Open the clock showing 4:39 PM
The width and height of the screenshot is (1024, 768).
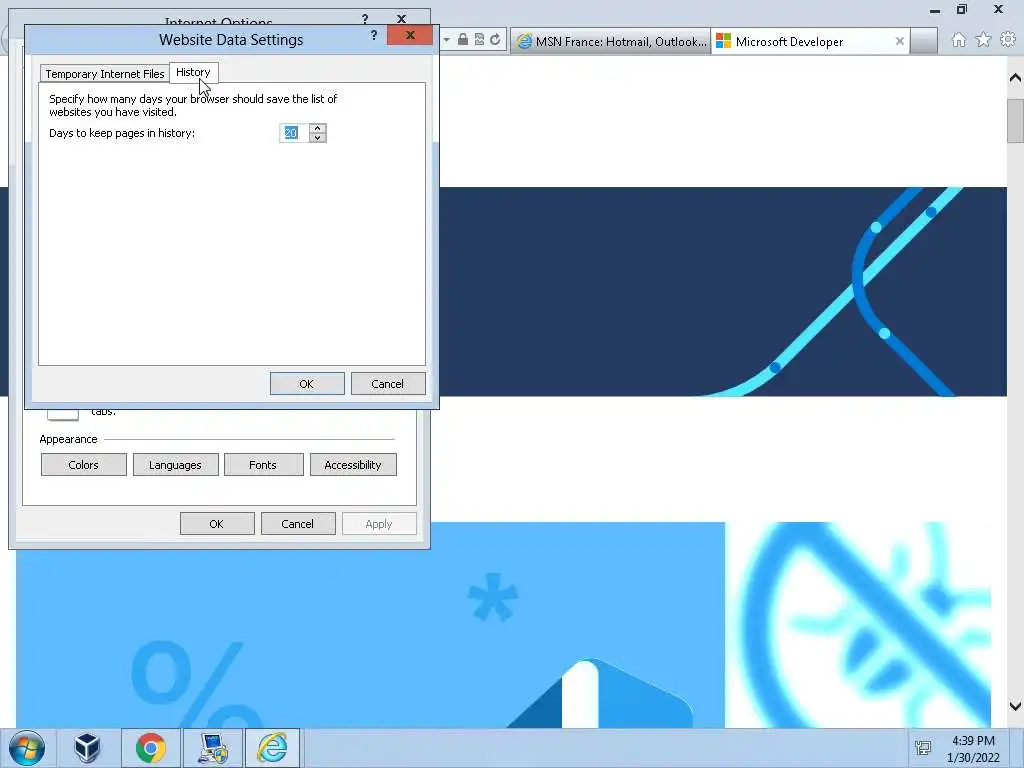click(973, 748)
